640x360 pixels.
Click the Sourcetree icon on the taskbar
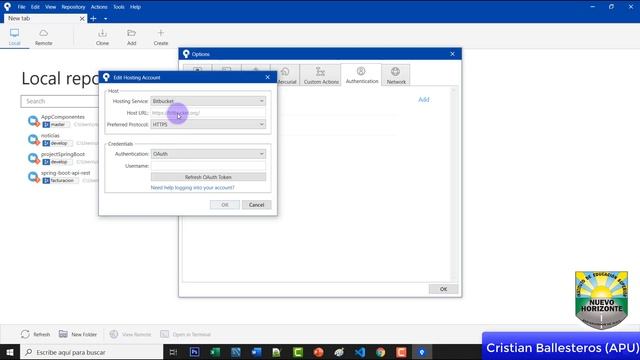tap(422, 352)
